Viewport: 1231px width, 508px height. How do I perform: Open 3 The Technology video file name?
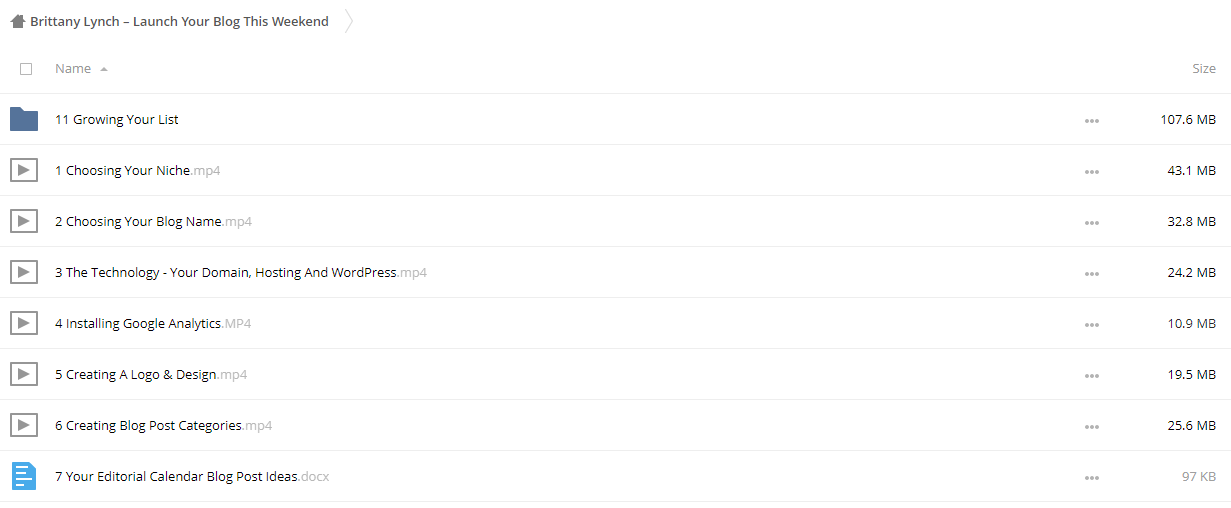click(241, 272)
